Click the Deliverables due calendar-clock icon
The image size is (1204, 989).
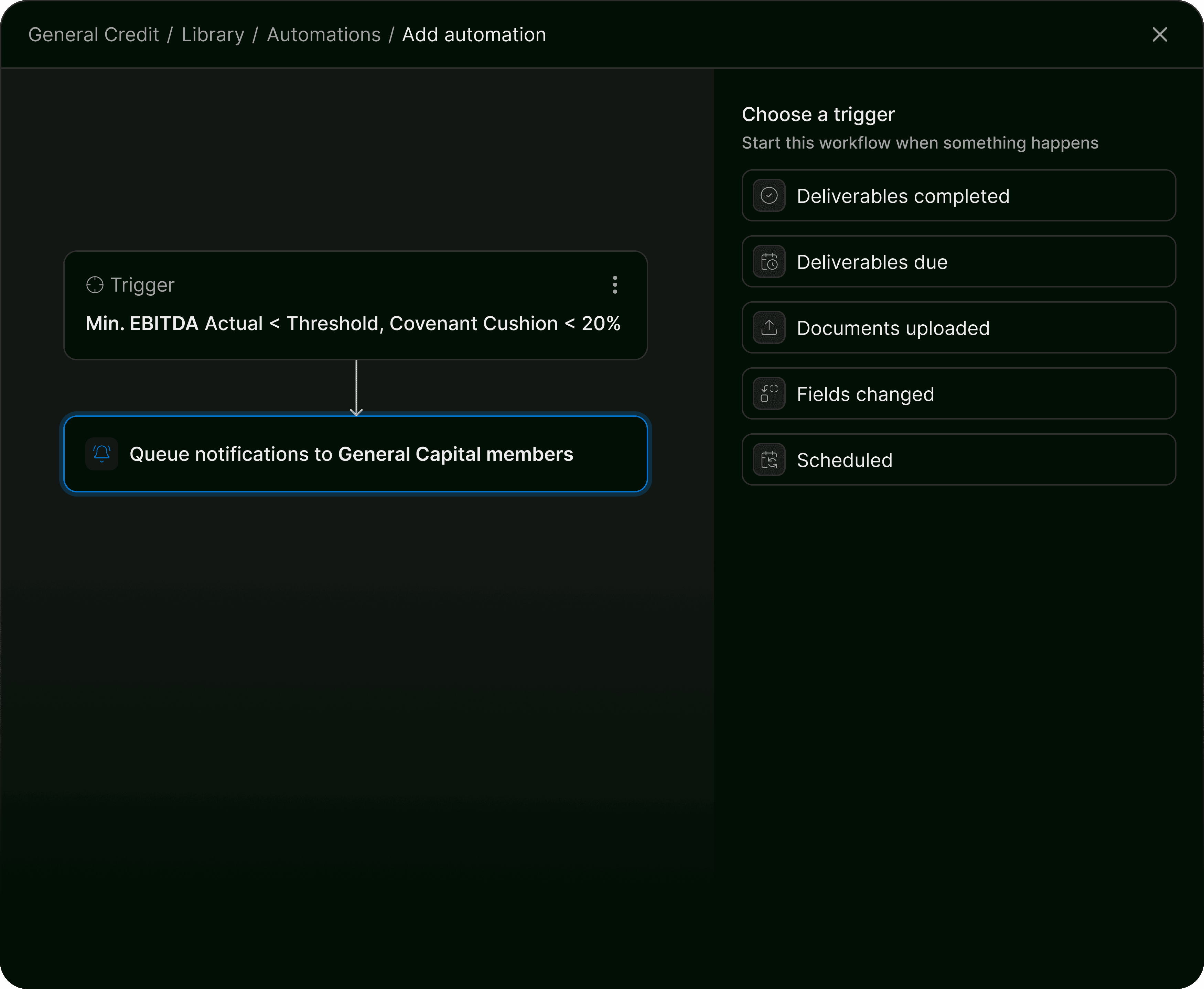click(x=769, y=262)
